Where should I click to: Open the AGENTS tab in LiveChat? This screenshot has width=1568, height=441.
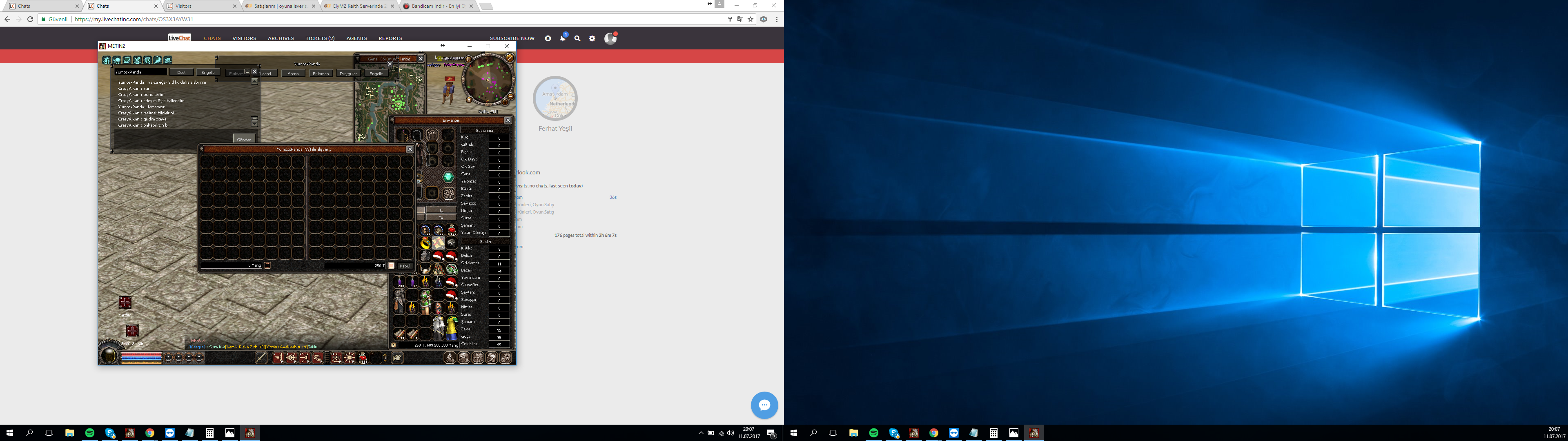[x=357, y=38]
